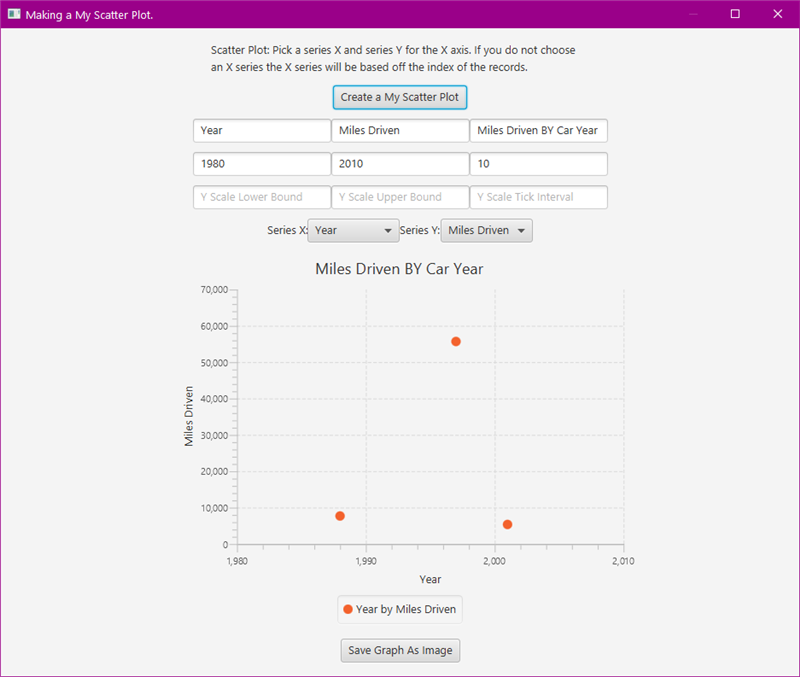Click the data point just before year 1990
Screen dimensions: 800x677
click(340, 516)
